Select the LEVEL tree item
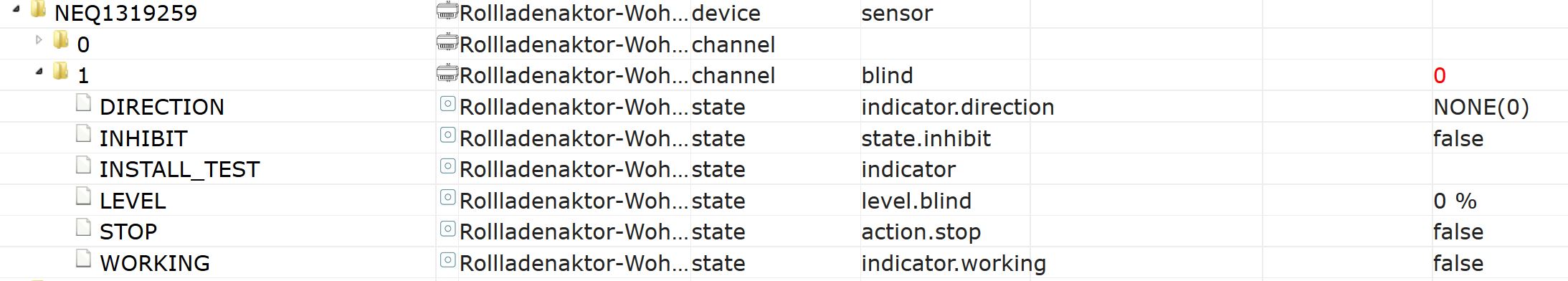Image resolution: width=1568 pixels, height=281 pixels. 133,201
